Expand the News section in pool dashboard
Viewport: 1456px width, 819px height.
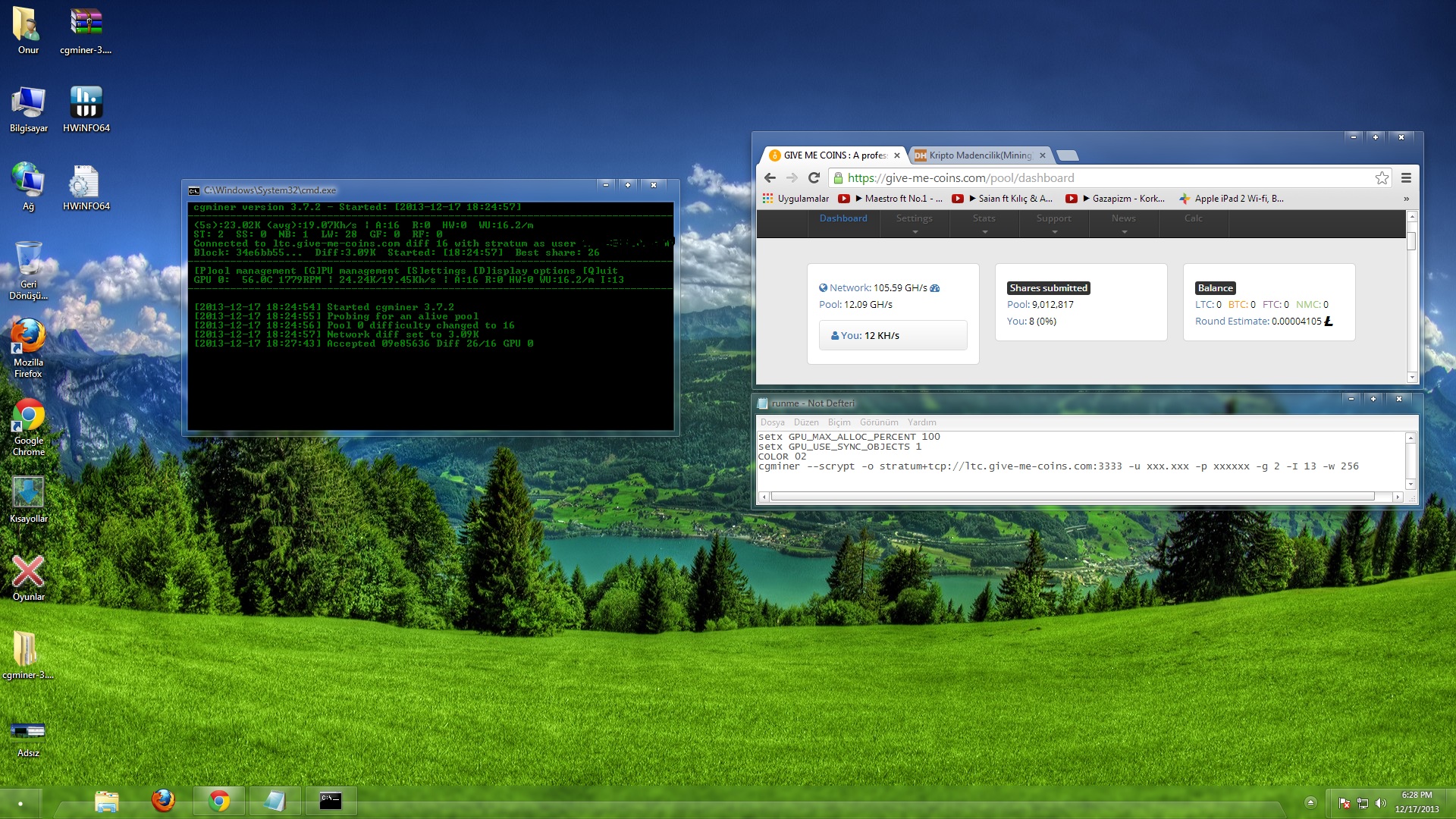coord(1124,222)
